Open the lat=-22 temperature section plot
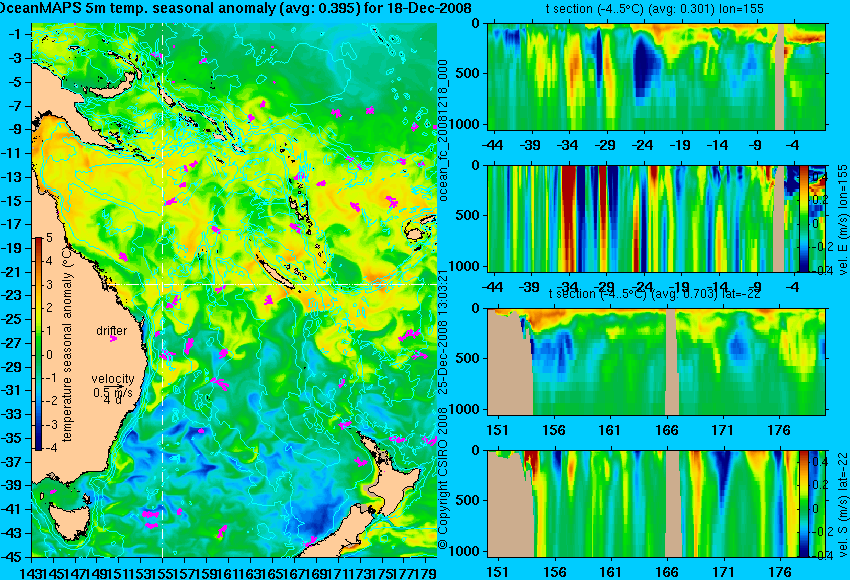Viewport: 850px width, 580px height. 656,362
